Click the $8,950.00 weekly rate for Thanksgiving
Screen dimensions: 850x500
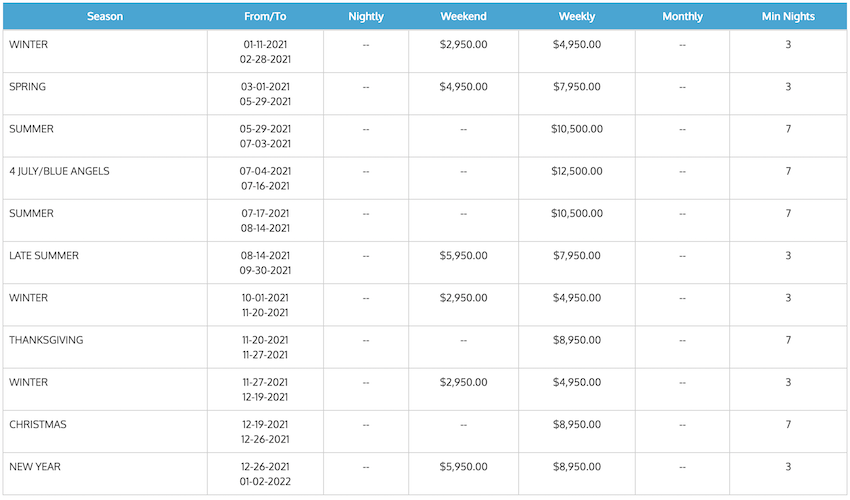coord(577,340)
